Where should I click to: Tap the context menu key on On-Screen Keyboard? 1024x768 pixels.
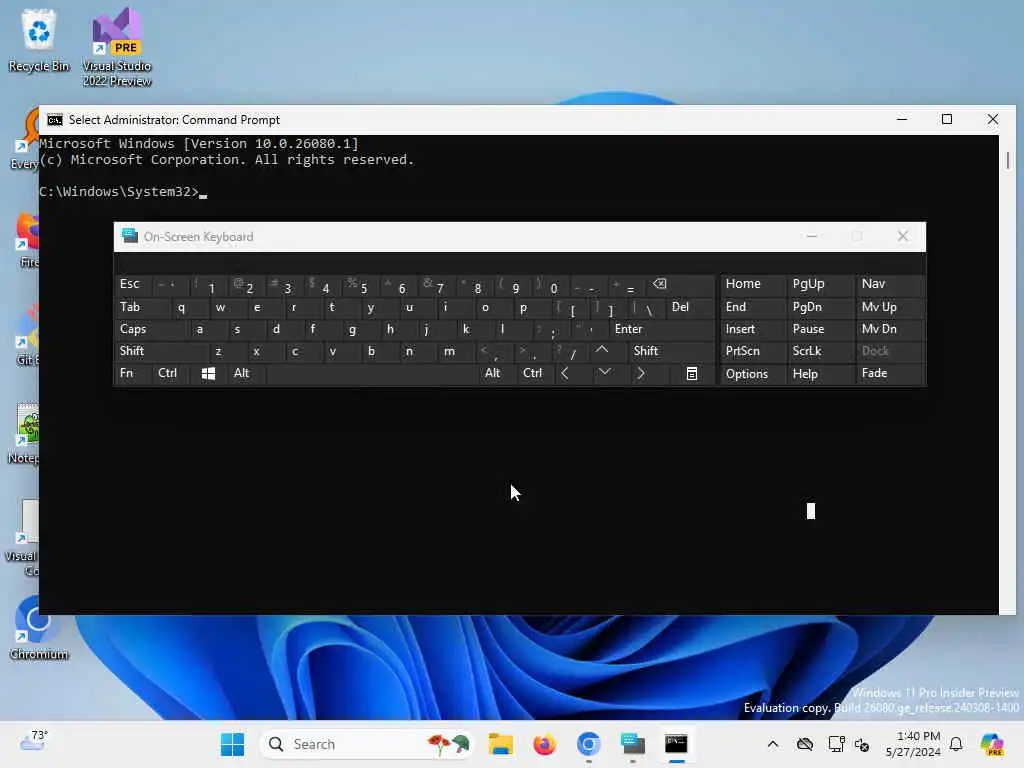click(692, 374)
